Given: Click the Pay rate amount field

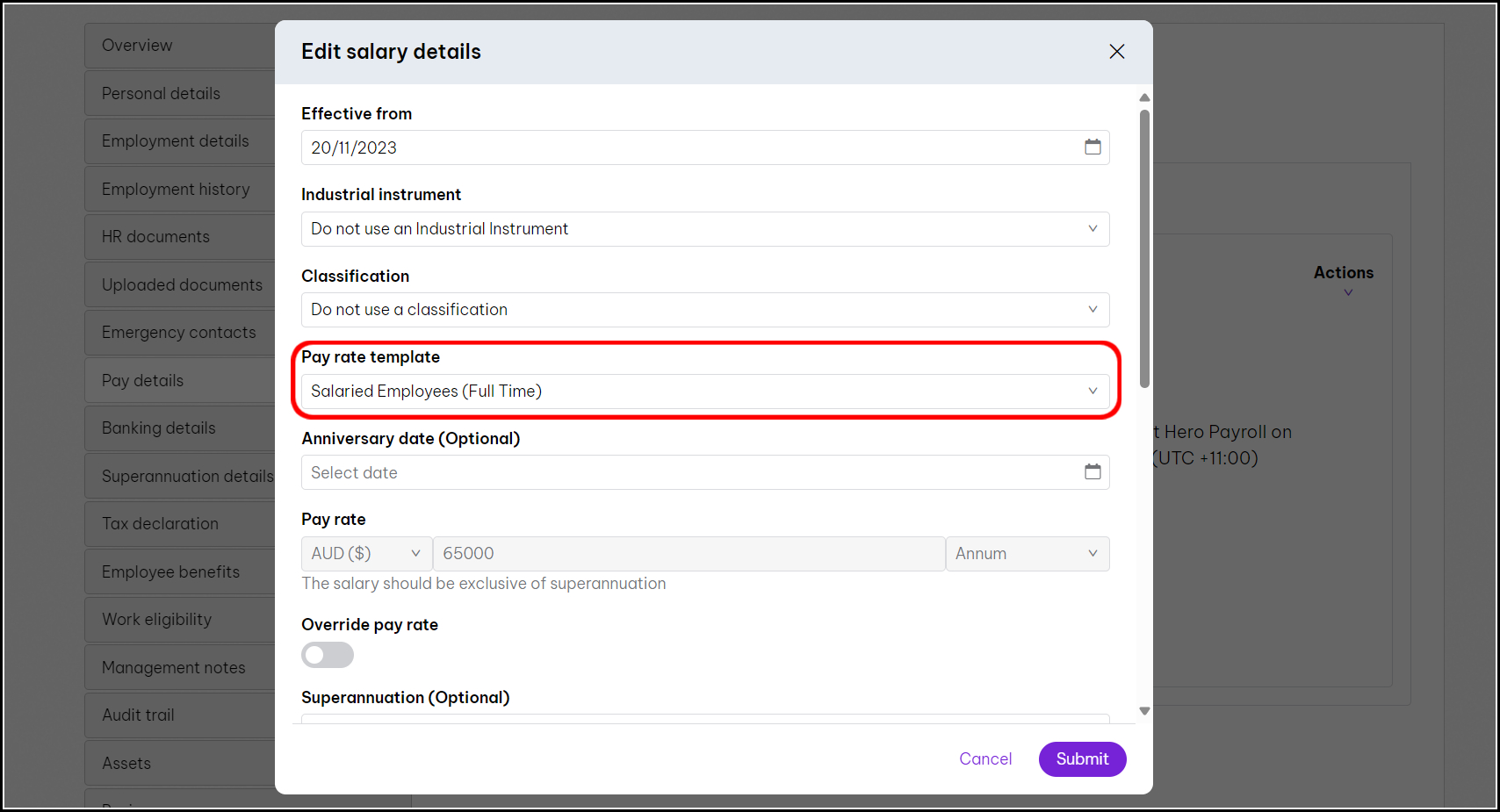Looking at the screenshot, I should tap(689, 554).
